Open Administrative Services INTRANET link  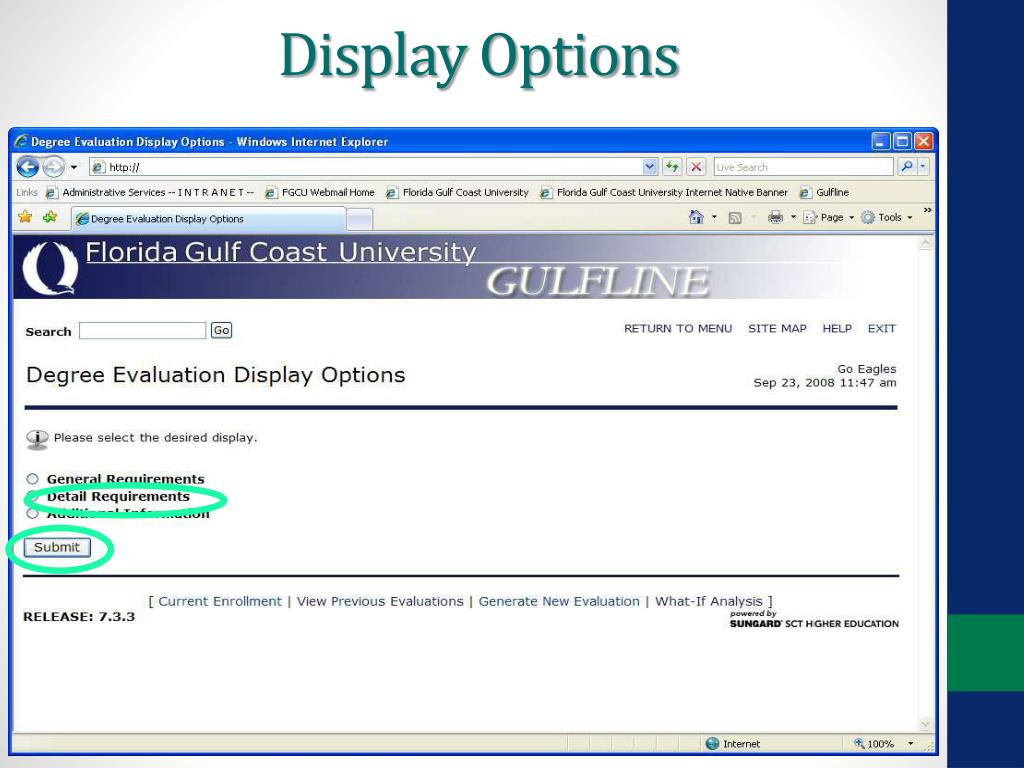click(150, 193)
